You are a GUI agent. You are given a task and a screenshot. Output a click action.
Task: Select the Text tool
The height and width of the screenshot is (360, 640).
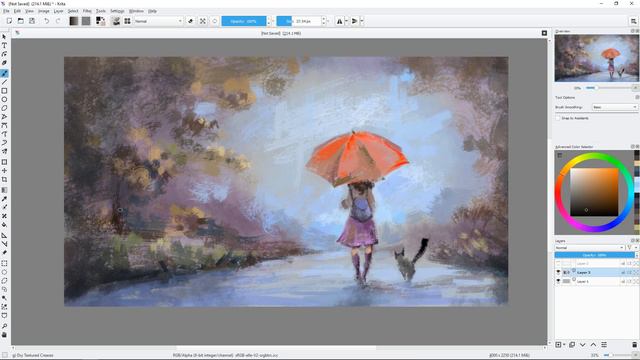4,45
